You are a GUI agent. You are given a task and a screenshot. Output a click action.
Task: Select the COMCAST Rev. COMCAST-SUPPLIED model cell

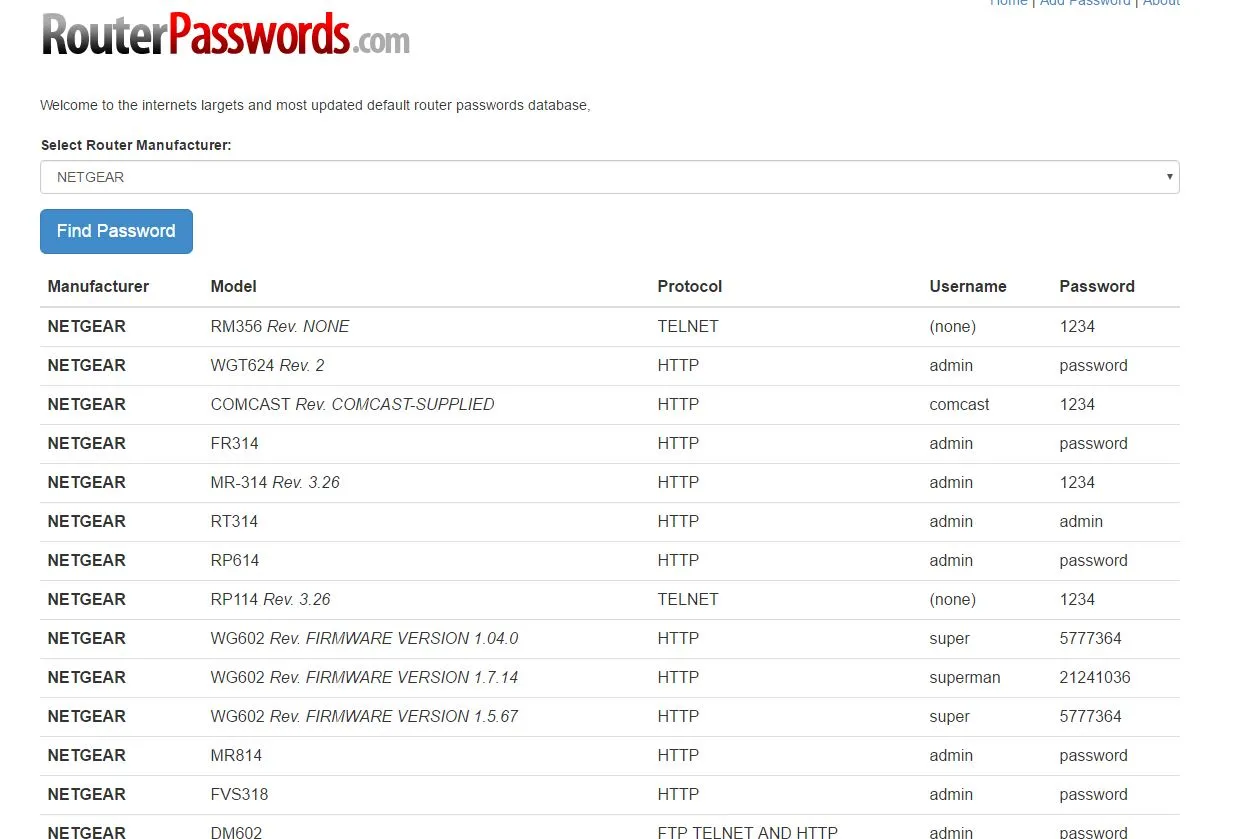(x=352, y=404)
